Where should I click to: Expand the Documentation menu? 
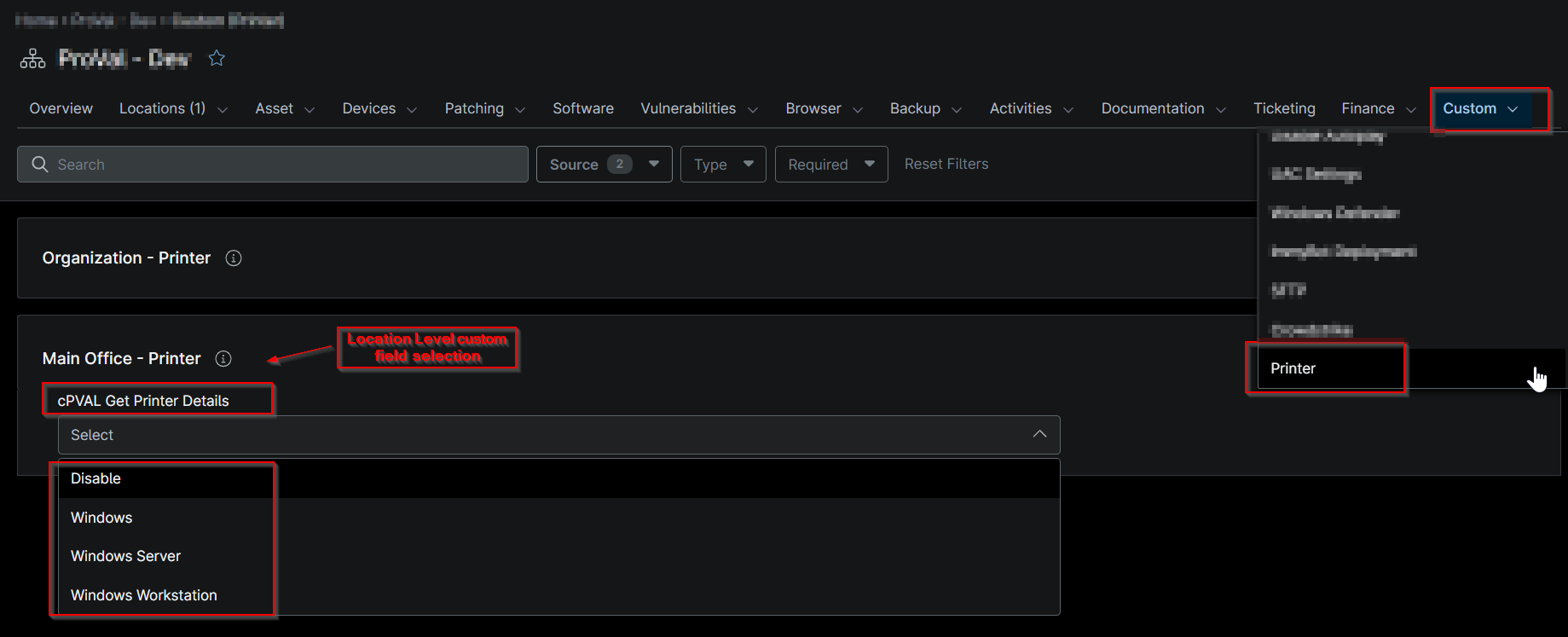(x=1164, y=108)
